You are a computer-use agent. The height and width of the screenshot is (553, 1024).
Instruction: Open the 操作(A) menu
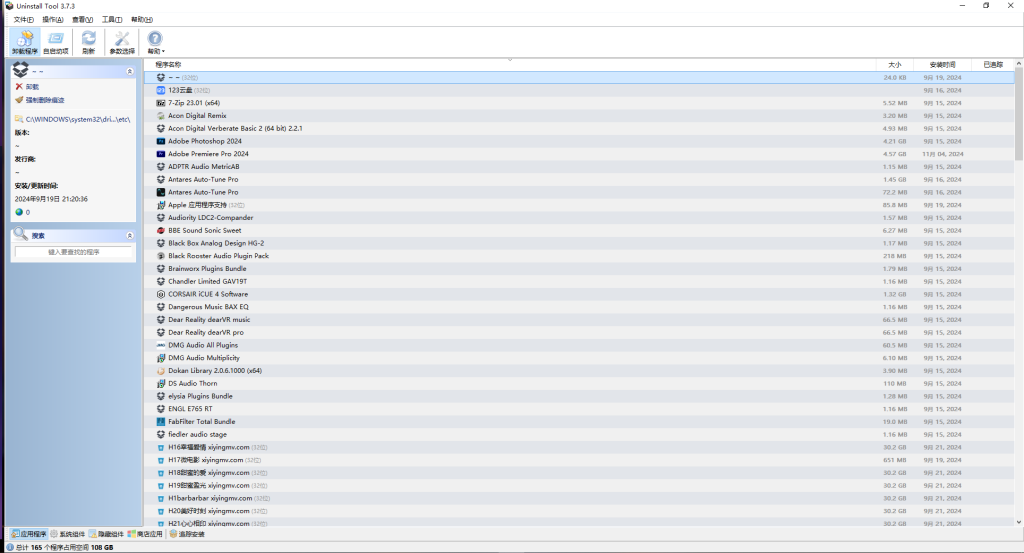pos(53,20)
